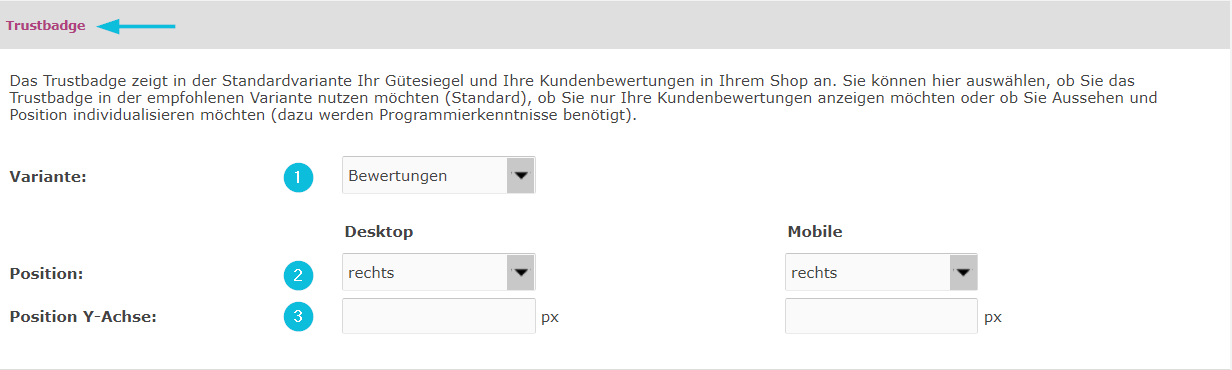The width and height of the screenshot is (1232, 370).
Task: Click the Desktop column header
Action: point(379,232)
